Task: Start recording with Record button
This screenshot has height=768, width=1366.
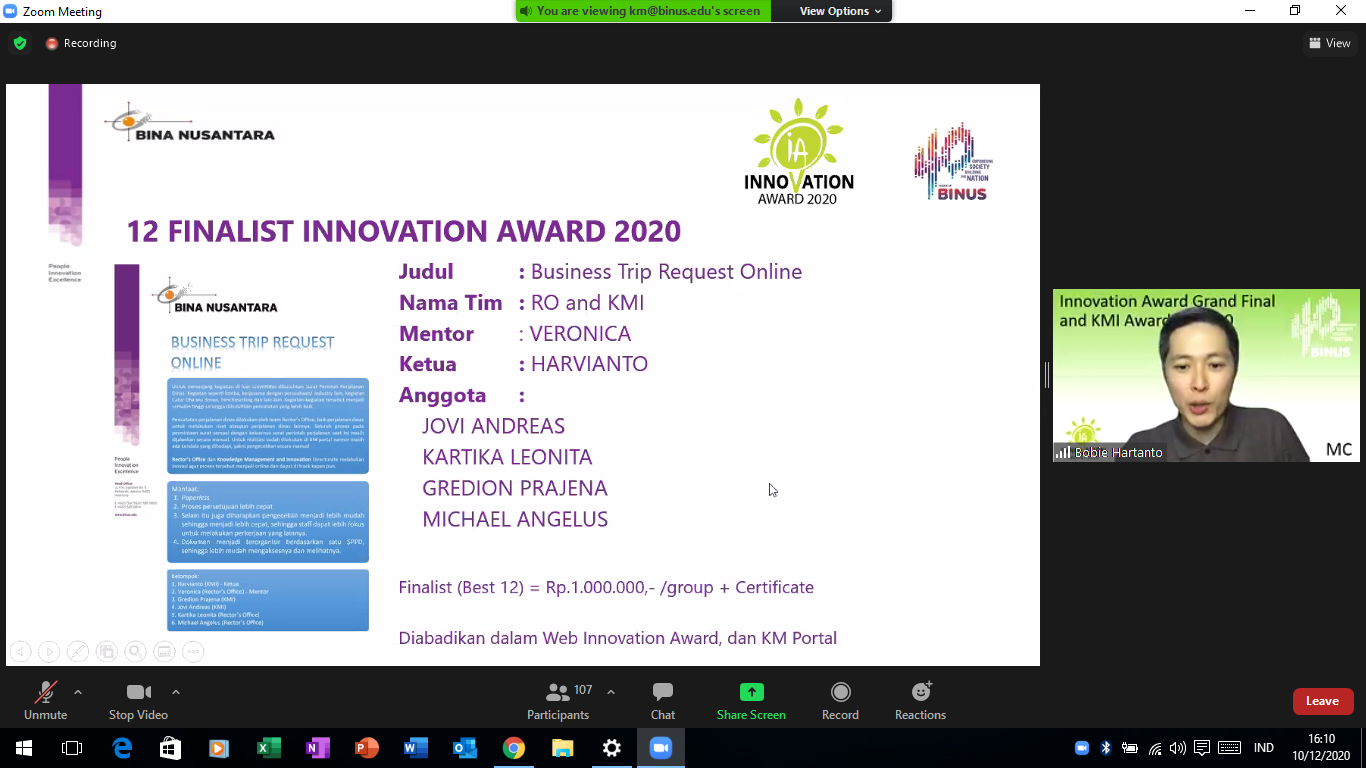Action: 840,700
